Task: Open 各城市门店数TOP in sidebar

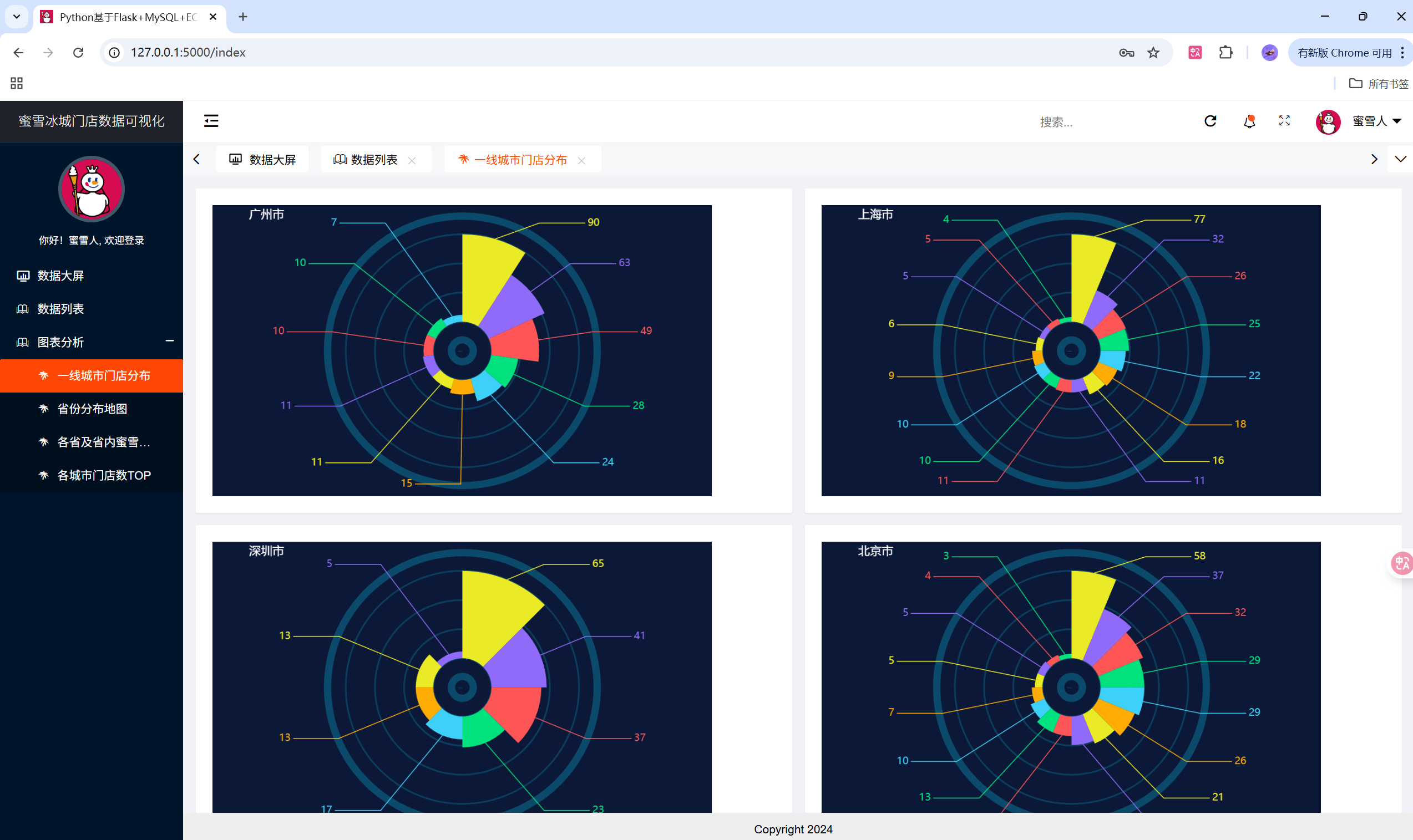Action: [104, 476]
